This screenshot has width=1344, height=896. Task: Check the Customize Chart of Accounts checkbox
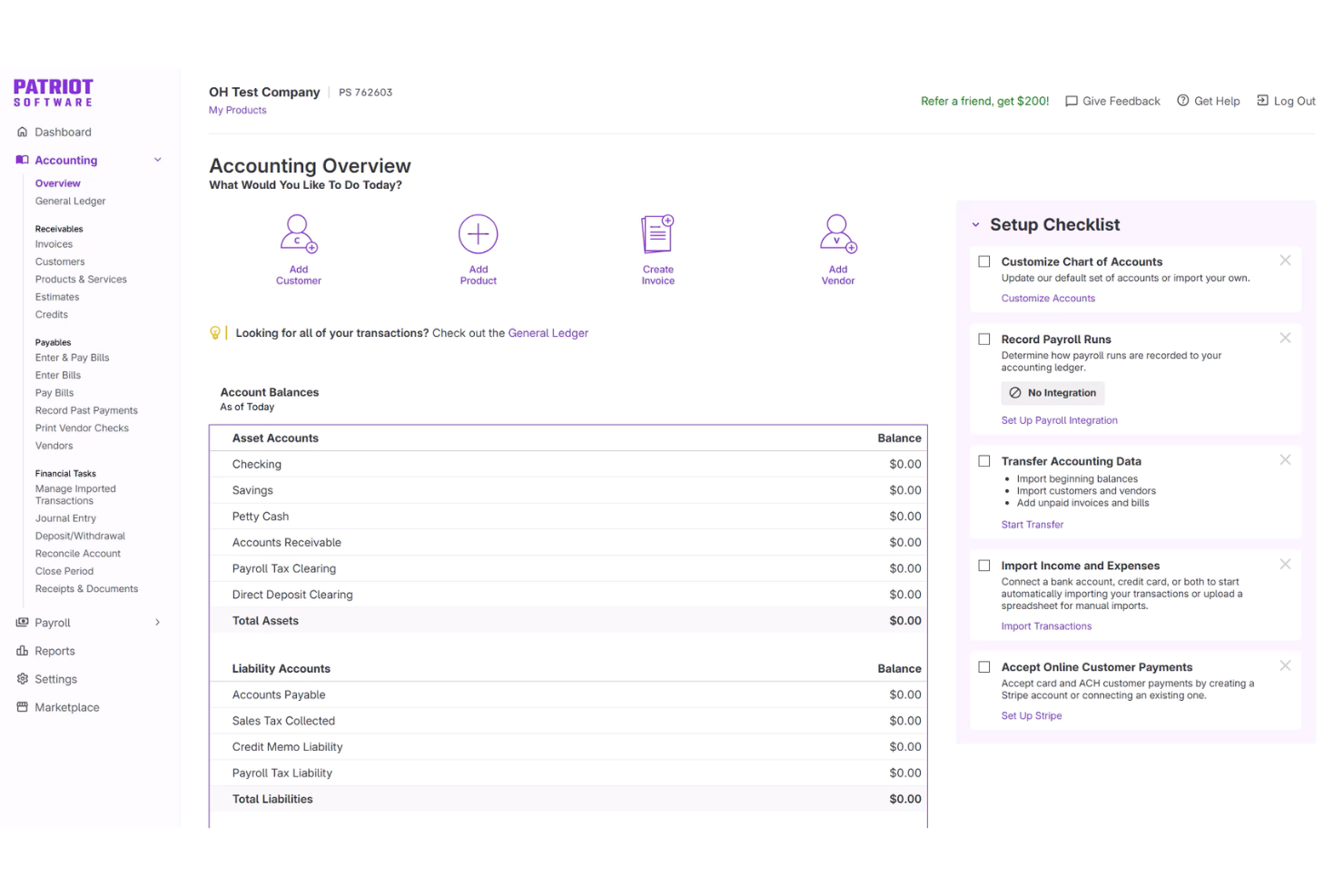(x=984, y=261)
